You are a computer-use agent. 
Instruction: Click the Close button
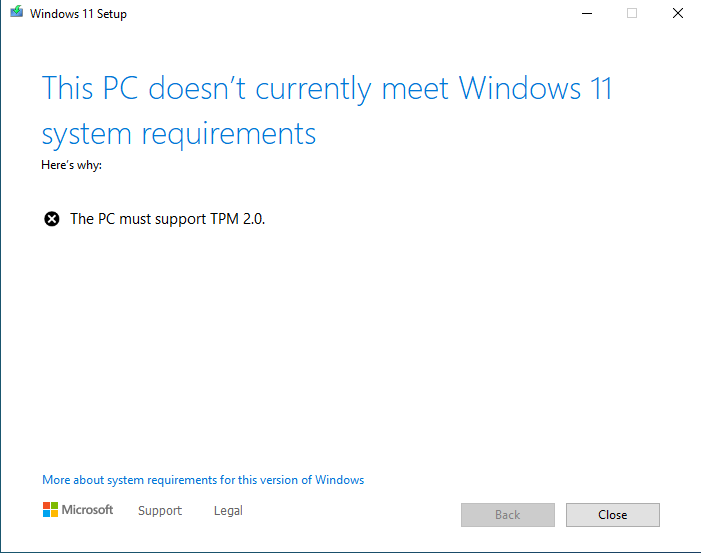(612, 515)
